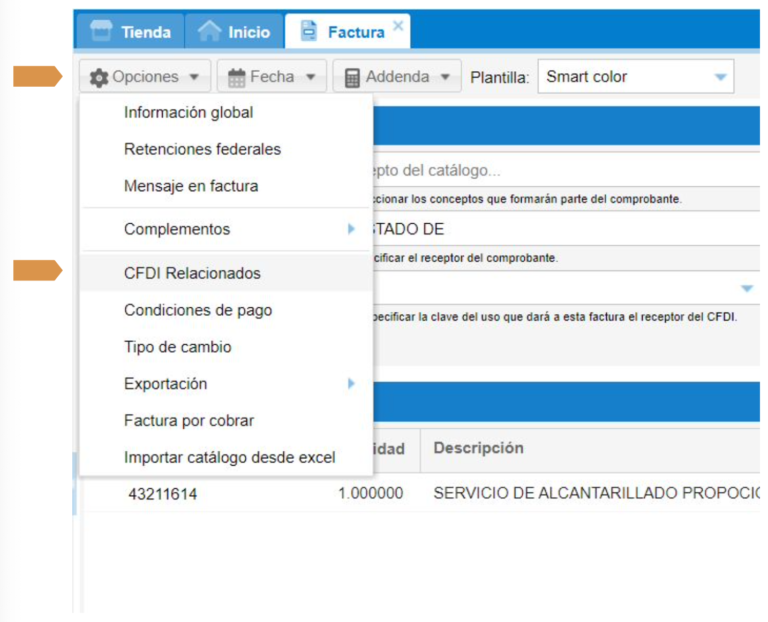
Task: Open the uso de CFDI dropdown arrow
Action: [x=746, y=288]
